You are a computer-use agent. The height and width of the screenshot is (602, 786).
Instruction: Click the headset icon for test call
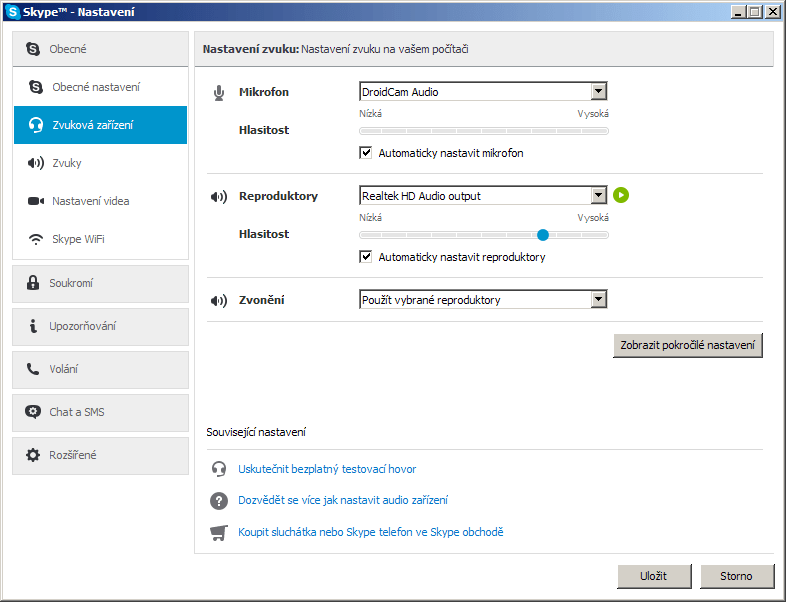(x=219, y=469)
